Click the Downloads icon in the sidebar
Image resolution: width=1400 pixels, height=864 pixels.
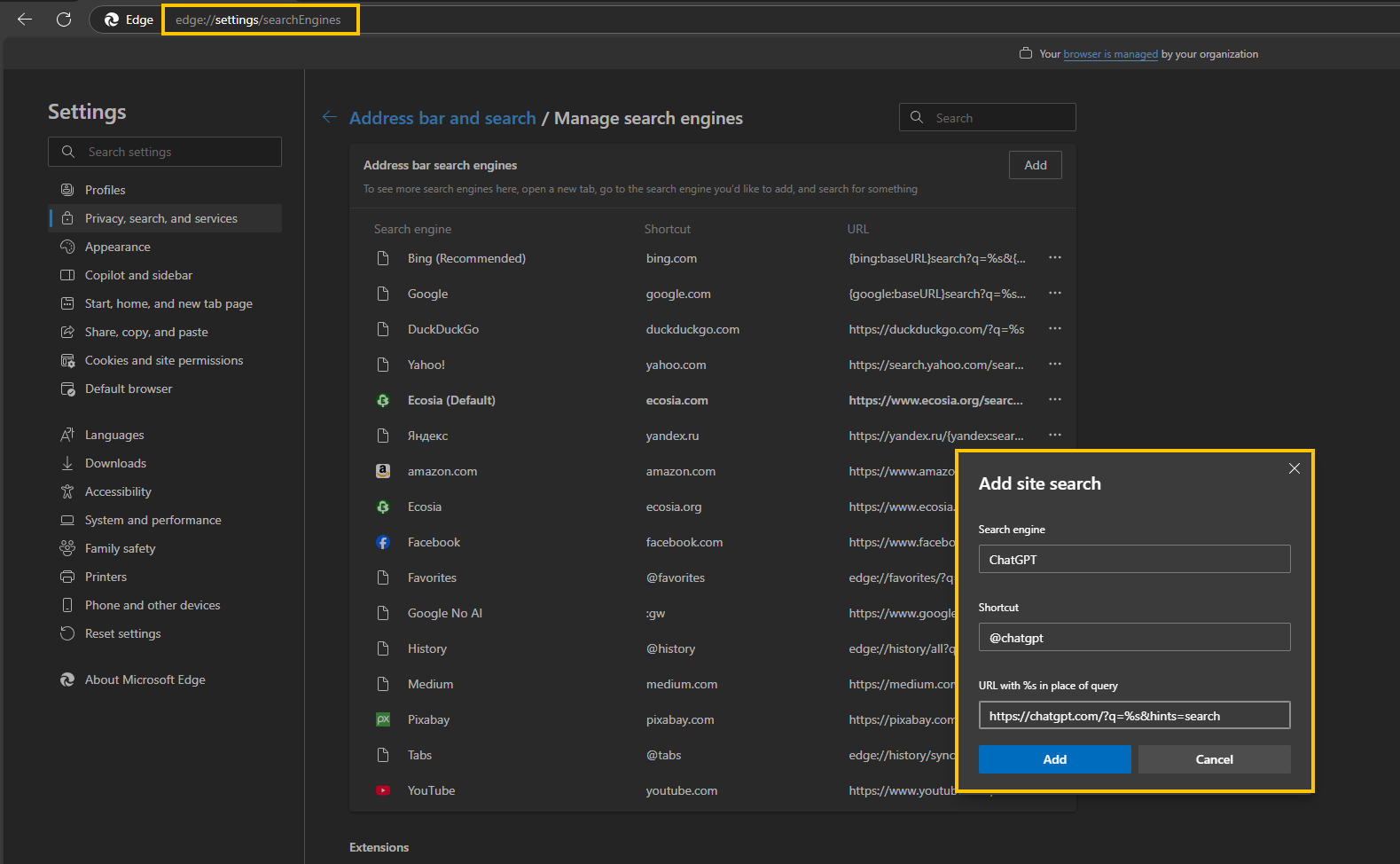(67, 463)
